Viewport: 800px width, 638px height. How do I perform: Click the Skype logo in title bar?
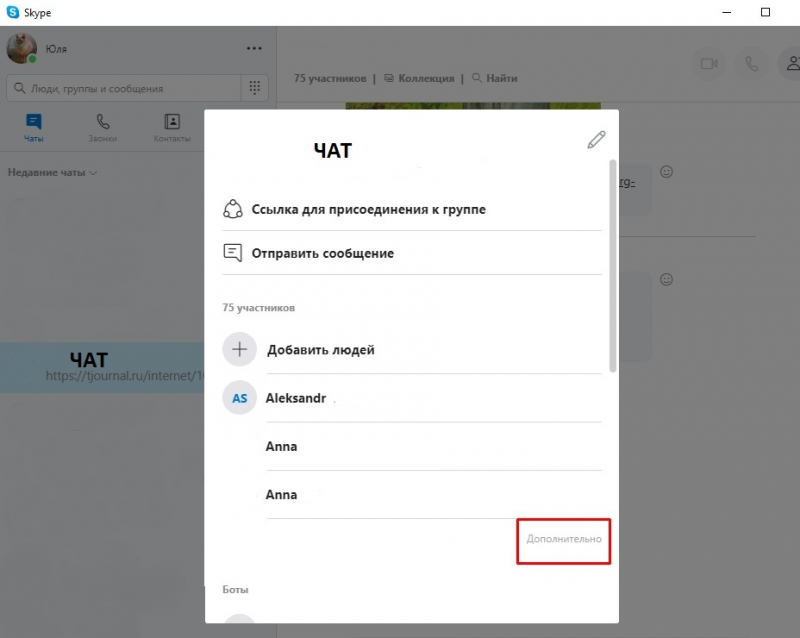point(13,12)
